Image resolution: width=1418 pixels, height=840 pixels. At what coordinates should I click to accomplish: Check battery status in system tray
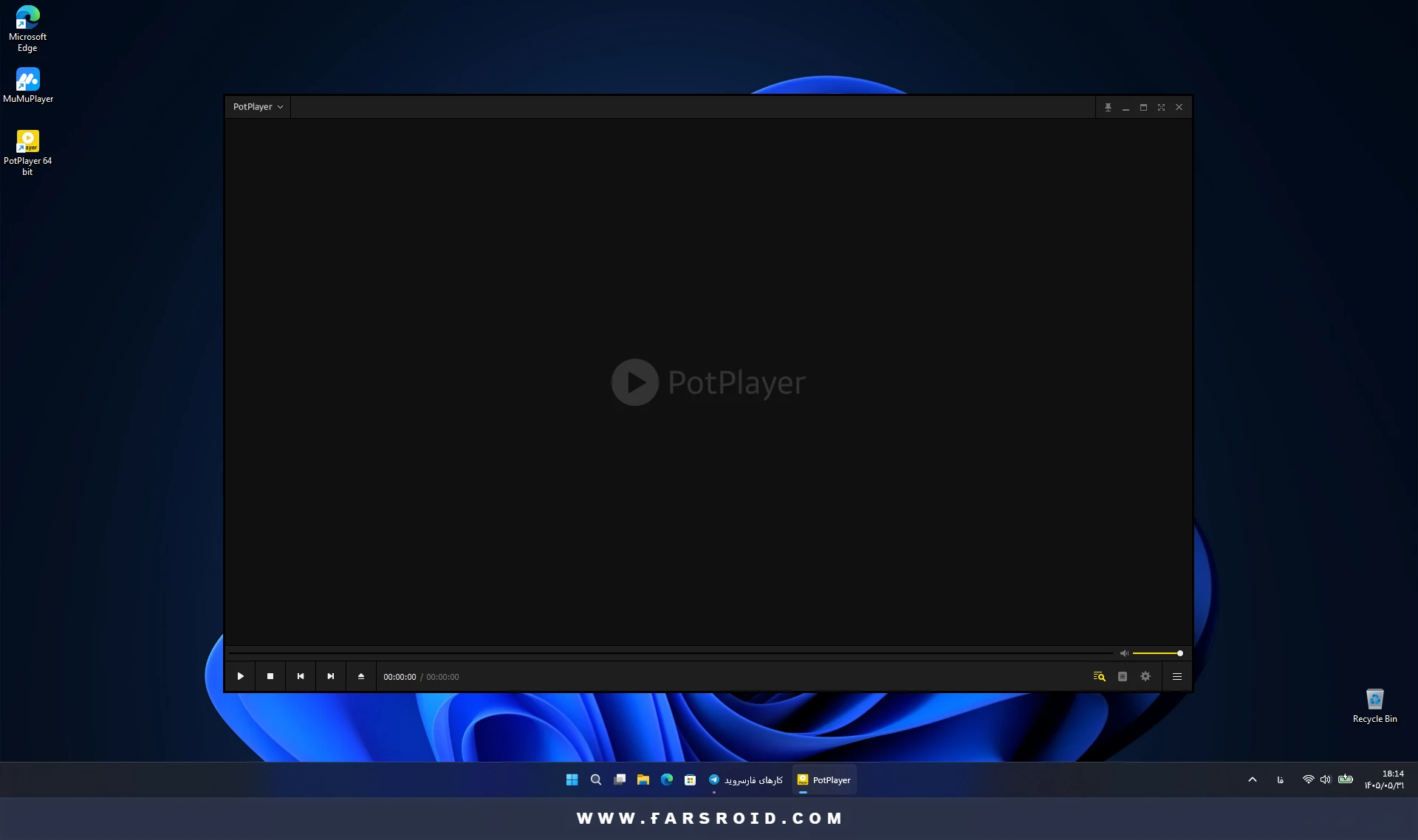(1346, 779)
